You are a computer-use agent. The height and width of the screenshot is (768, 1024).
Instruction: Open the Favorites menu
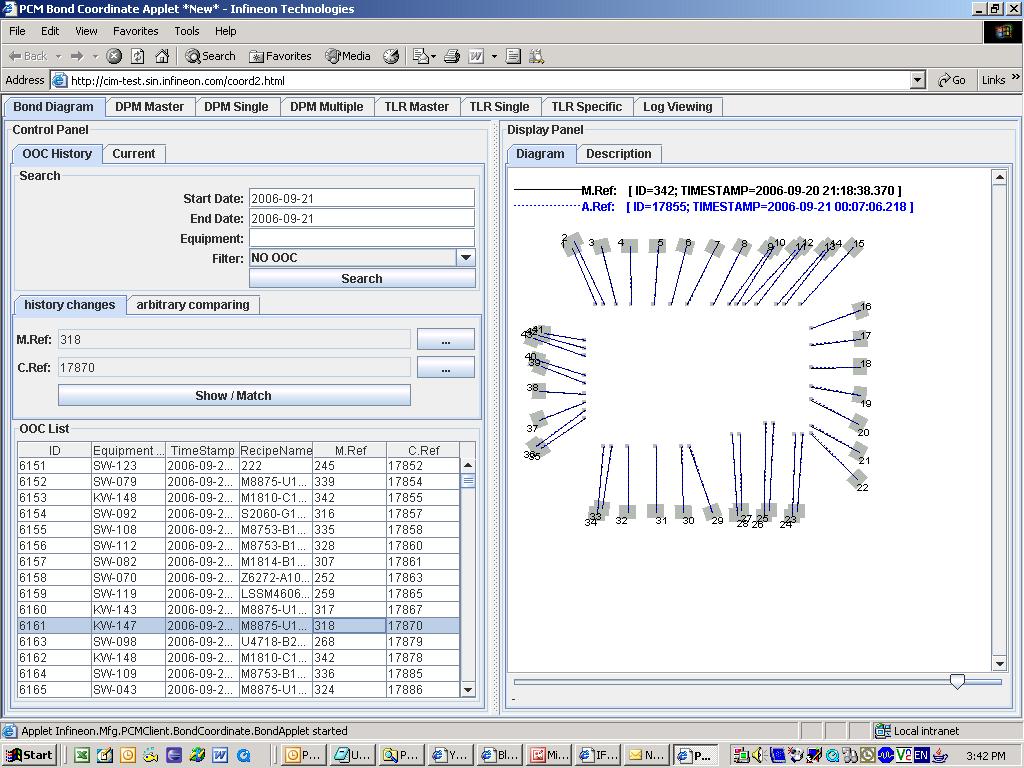tap(135, 31)
